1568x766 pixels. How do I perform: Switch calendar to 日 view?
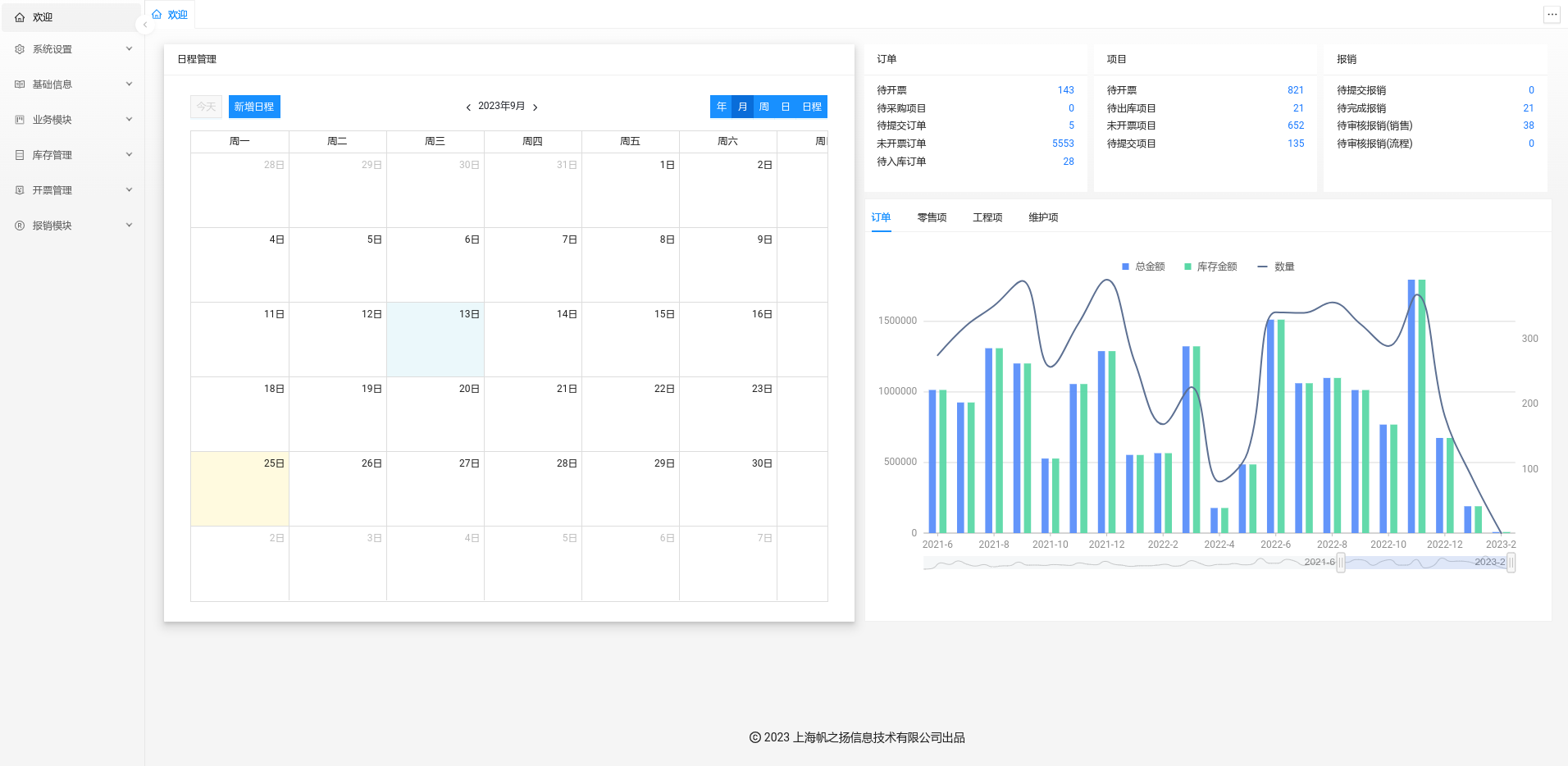pos(785,107)
